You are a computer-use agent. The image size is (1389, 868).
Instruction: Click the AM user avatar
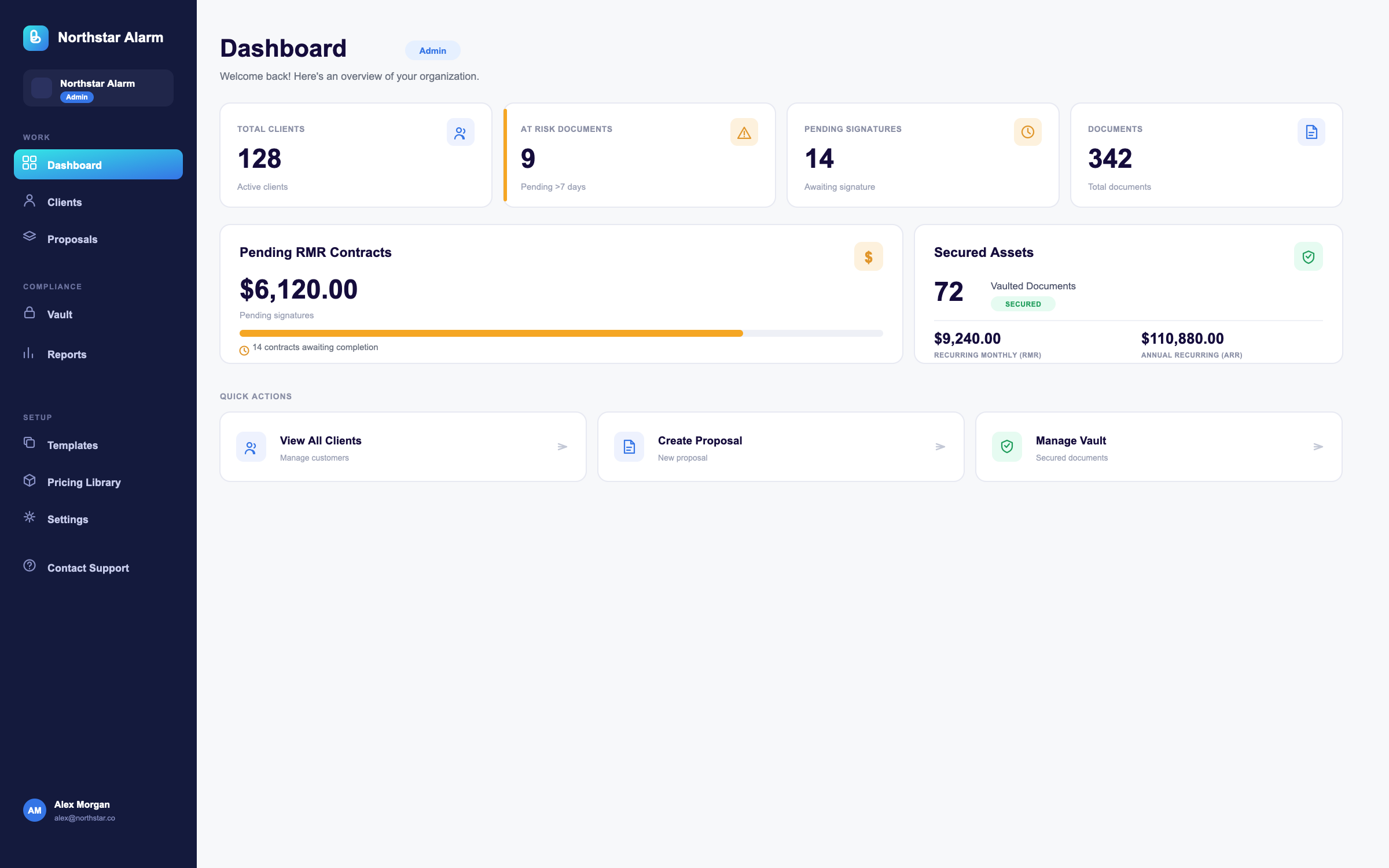[35, 810]
